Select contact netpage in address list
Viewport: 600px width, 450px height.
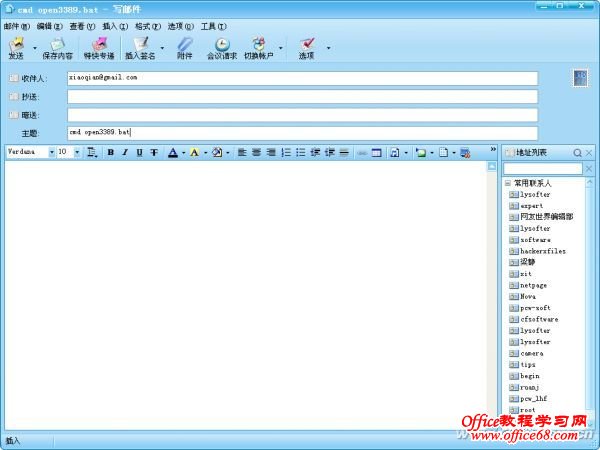(528, 285)
